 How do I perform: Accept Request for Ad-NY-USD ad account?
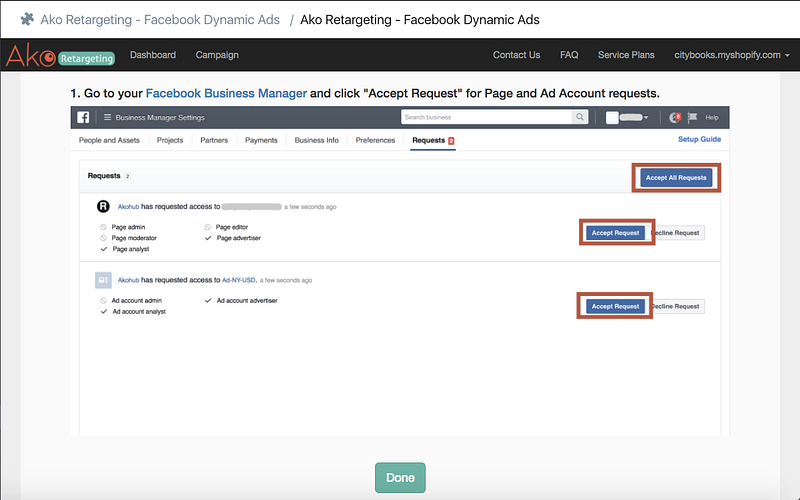[x=615, y=306]
